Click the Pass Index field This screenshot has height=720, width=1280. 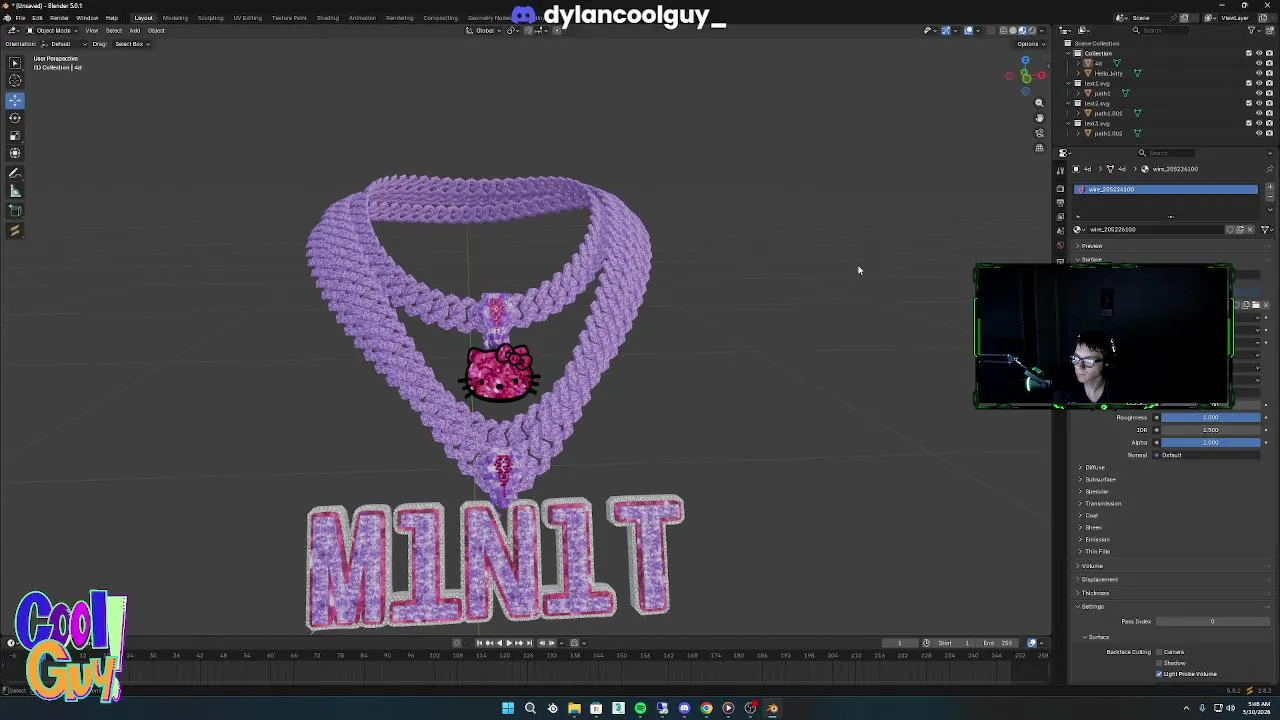tap(1211, 622)
